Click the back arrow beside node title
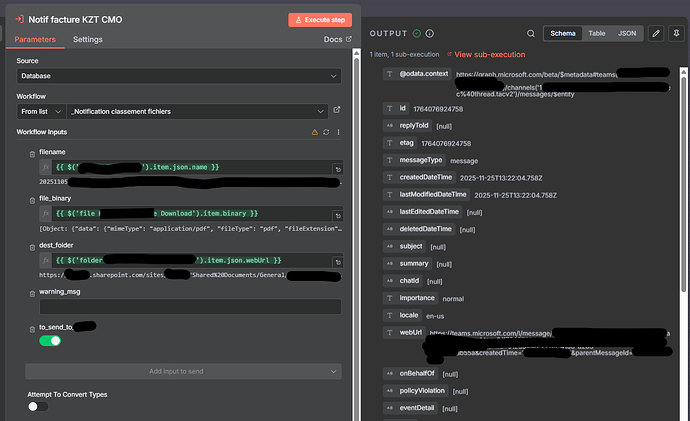This screenshot has height=421, width=690. (19, 19)
